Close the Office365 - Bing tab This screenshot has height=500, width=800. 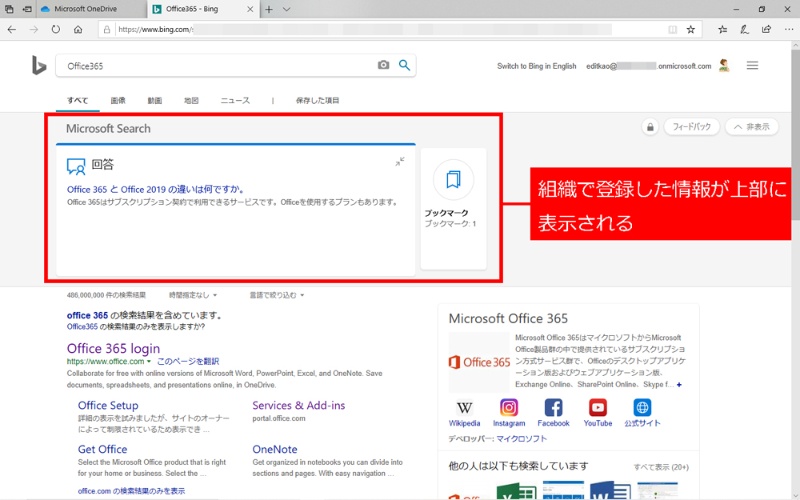coord(250,9)
